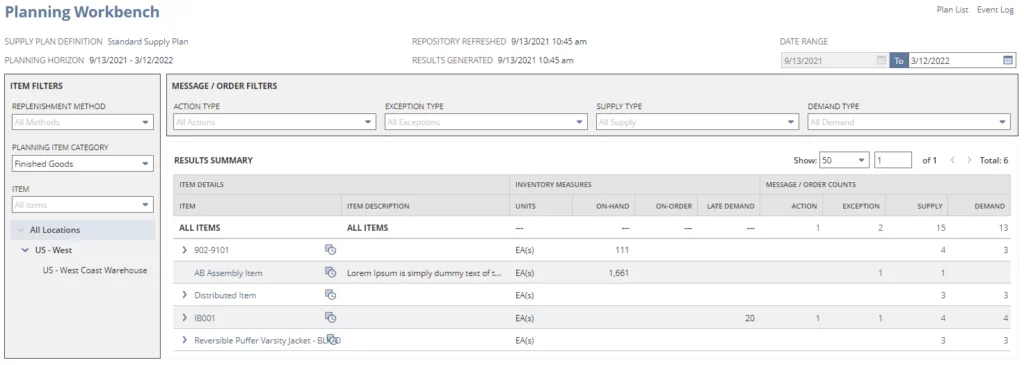The height and width of the screenshot is (365, 1024).
Task: Go to the next results page arrow
Action: (969, 160)
